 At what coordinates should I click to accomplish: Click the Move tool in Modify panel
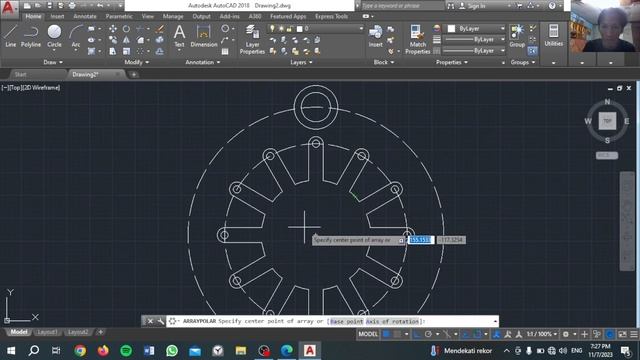click(113, 29)
